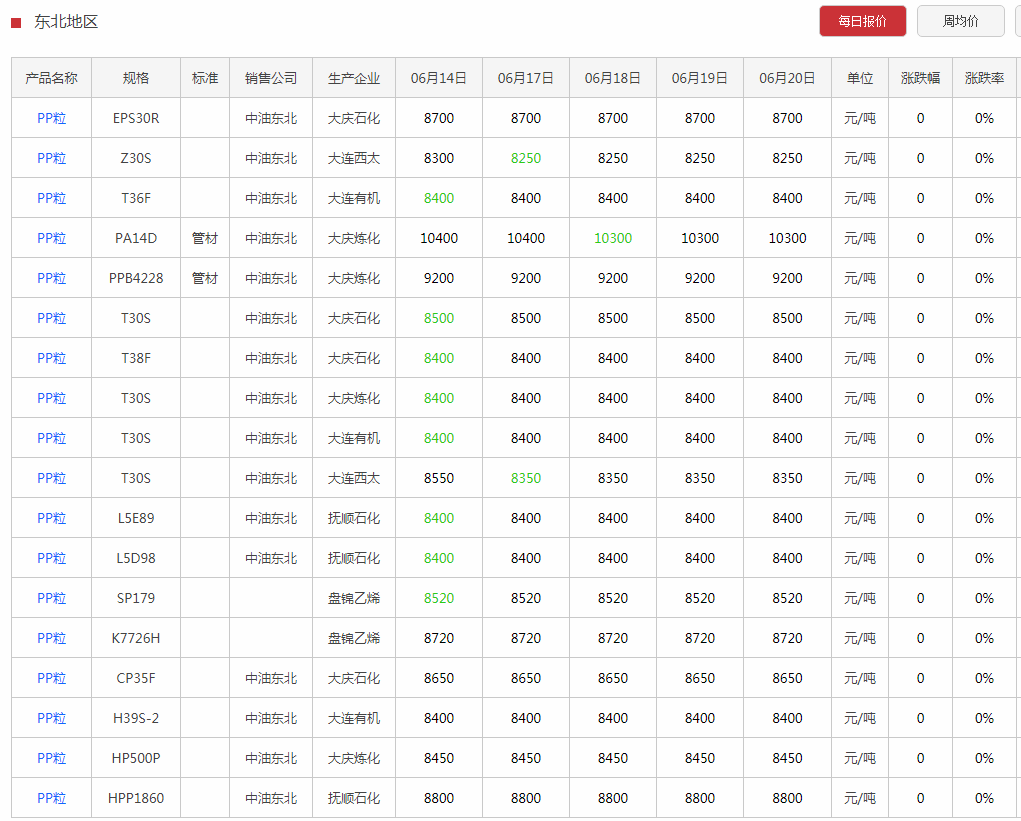Open PP粒 link in PA14D row
Screen dimensions: 1021x821
[51, 238]
